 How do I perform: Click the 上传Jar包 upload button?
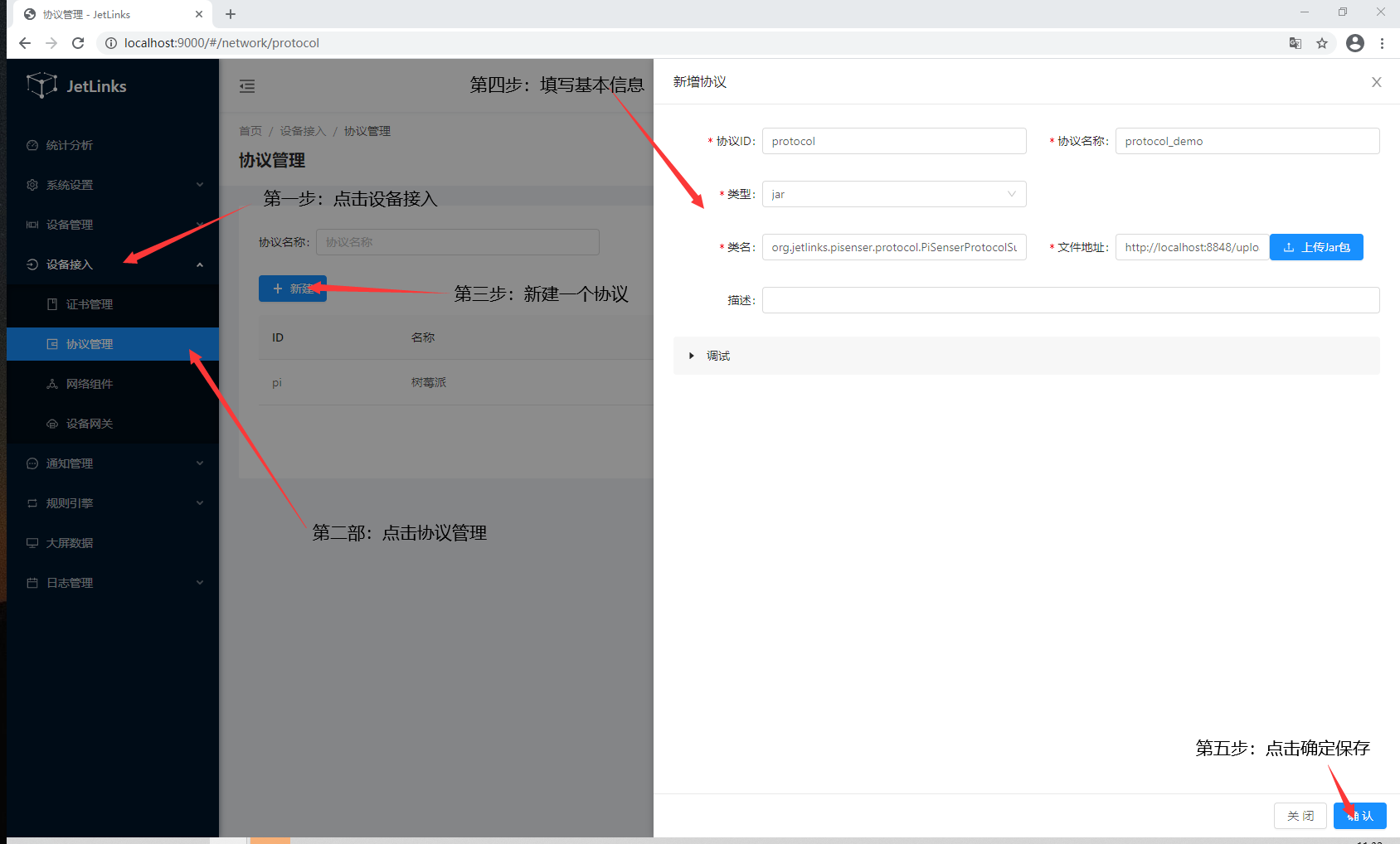1316,247
